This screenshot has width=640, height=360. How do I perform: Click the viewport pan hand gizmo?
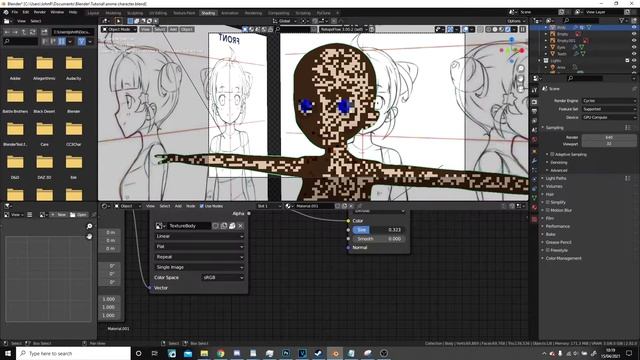pos(521,78)
